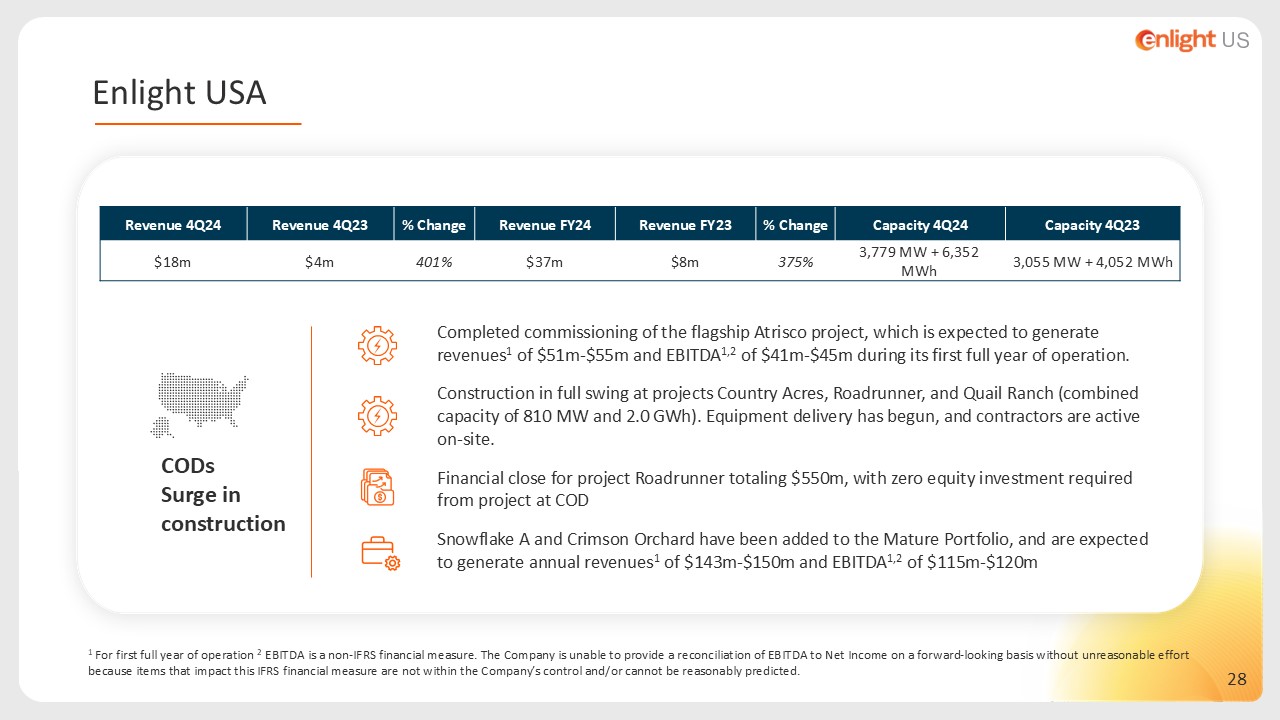The height and width of the screenshot is (720, 1280).
Task: Select the 401% change cell
Action: click(434, 262)
